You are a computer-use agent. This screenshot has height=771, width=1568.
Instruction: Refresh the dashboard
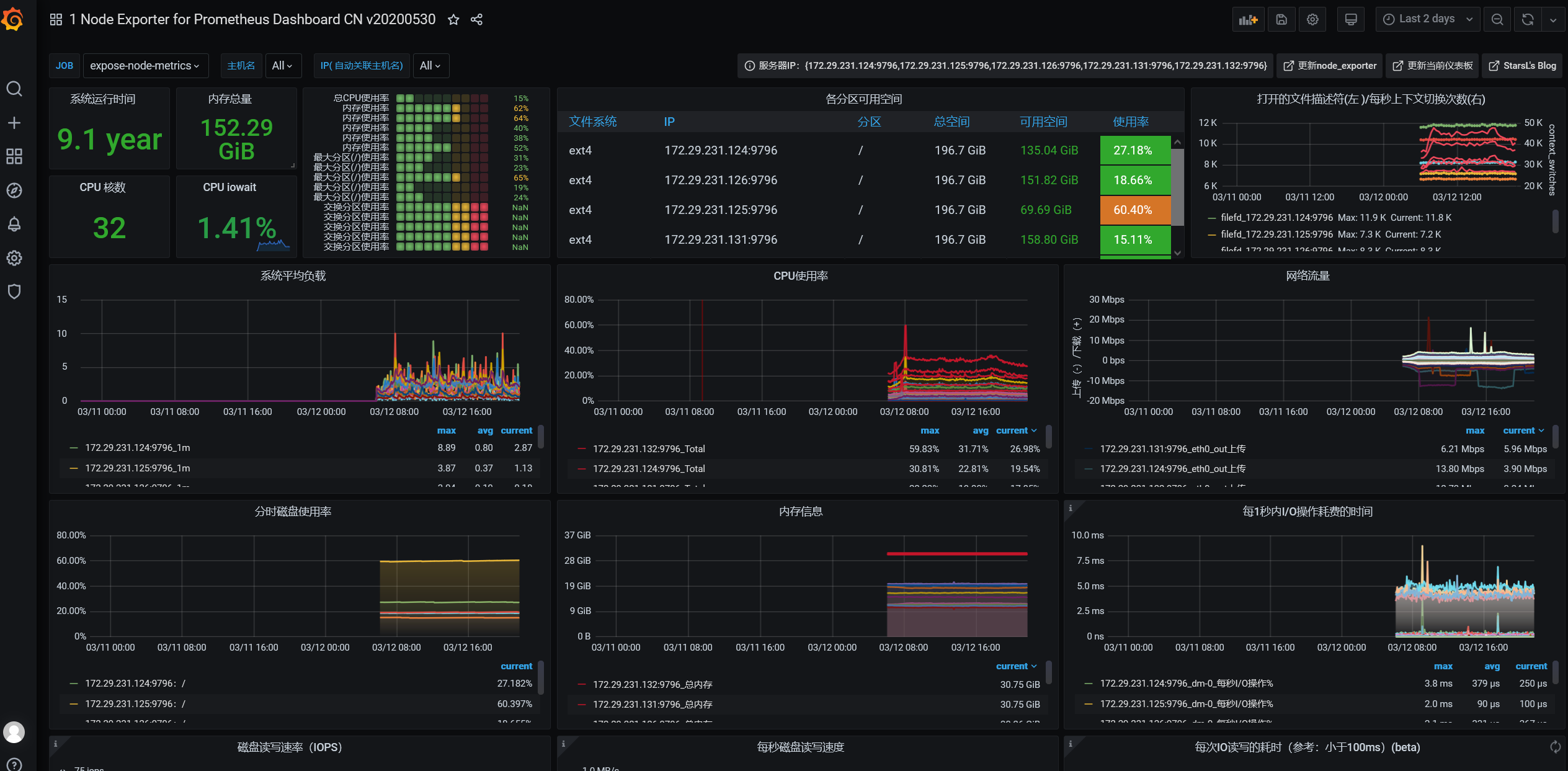pos(1528,20)
